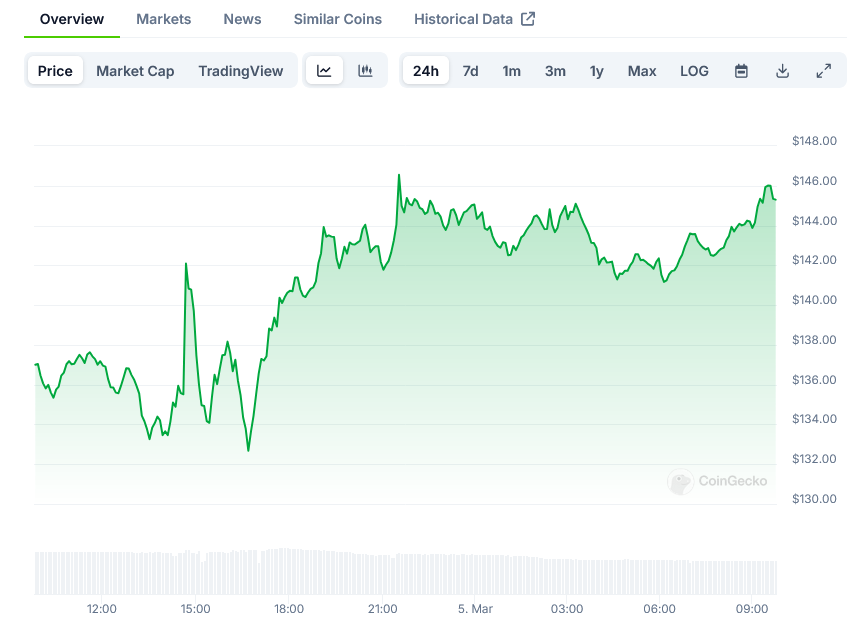The image size is (847, 628).
Task: Enable the 7d time range
Action: [x=470, y=70]
